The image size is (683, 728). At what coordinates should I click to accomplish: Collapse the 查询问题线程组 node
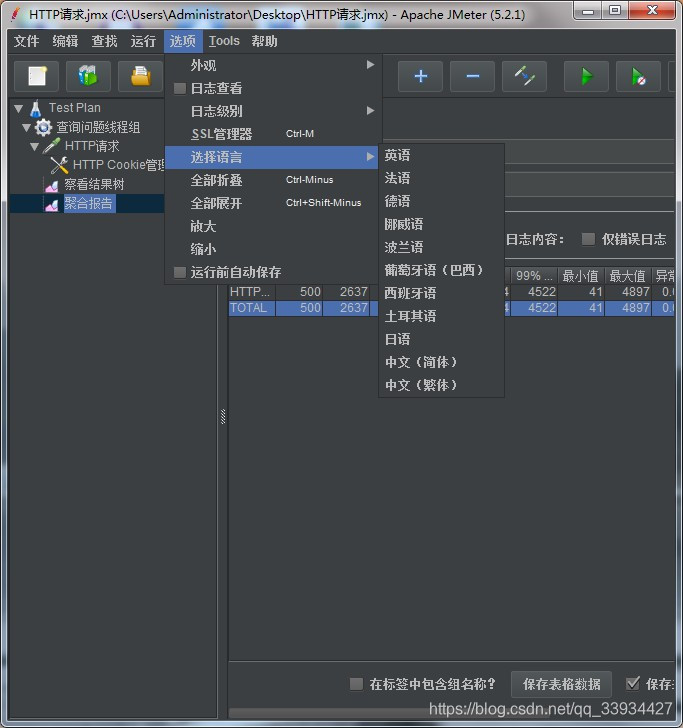tap(26, 127)
